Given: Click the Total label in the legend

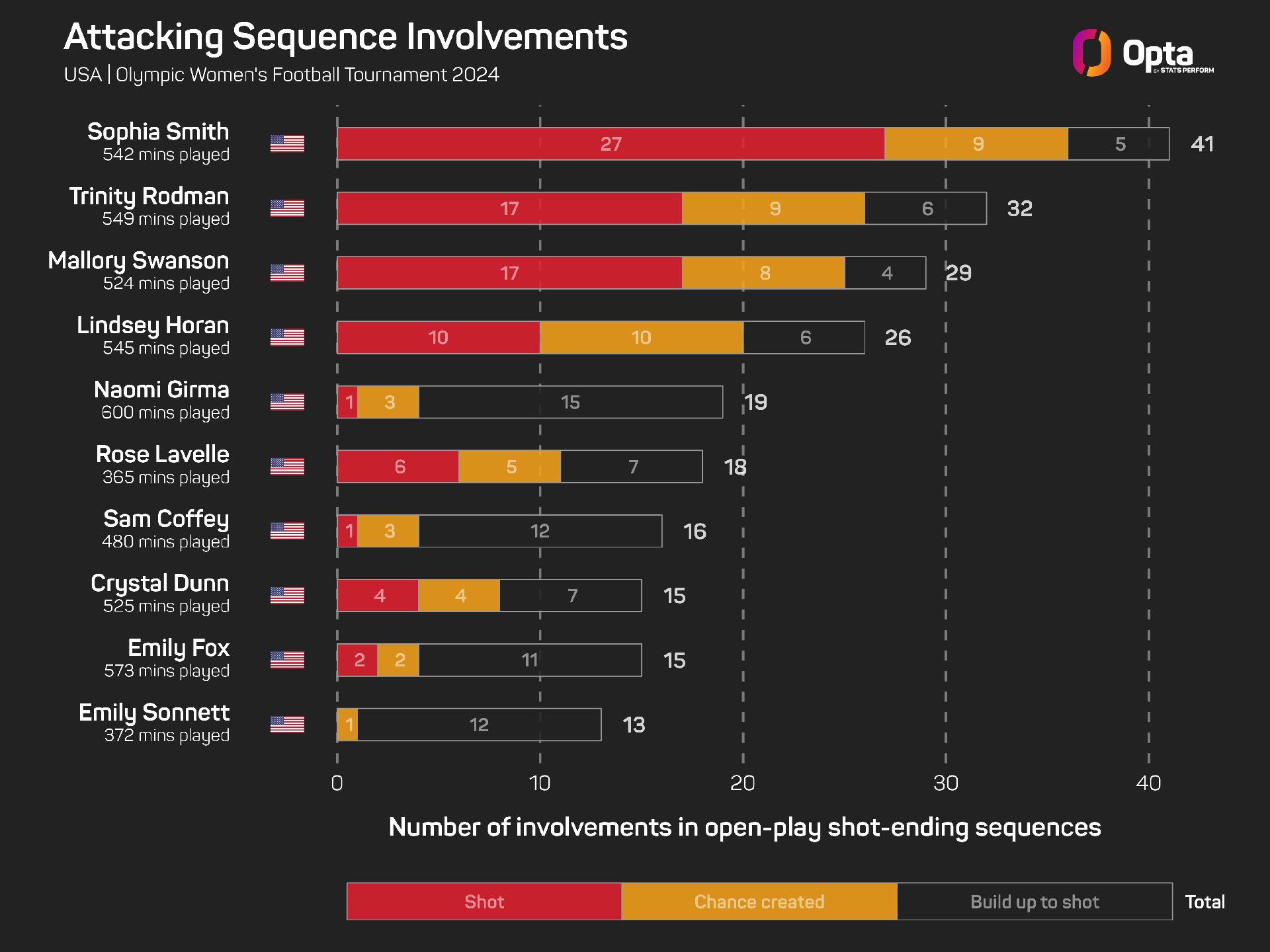Looking at the screenshot, I should pyautogui.click(x=1205, y=902).
